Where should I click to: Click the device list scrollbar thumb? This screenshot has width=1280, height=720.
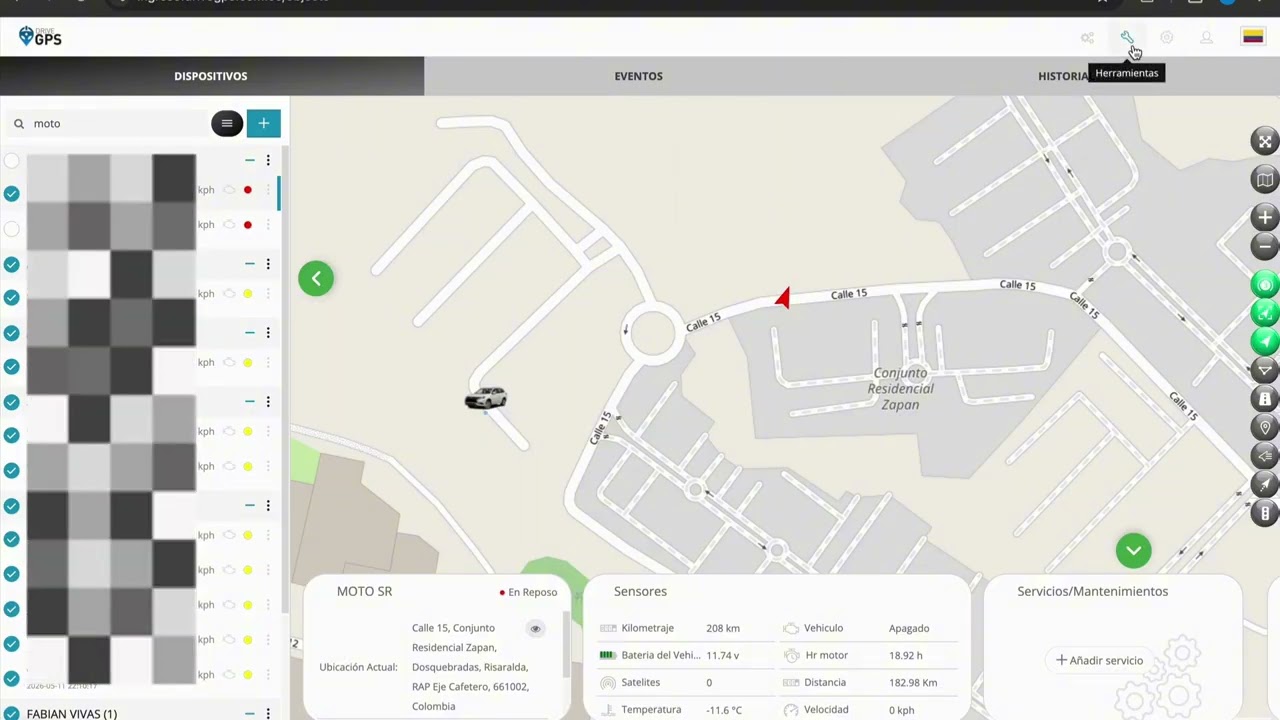[279, 192]
